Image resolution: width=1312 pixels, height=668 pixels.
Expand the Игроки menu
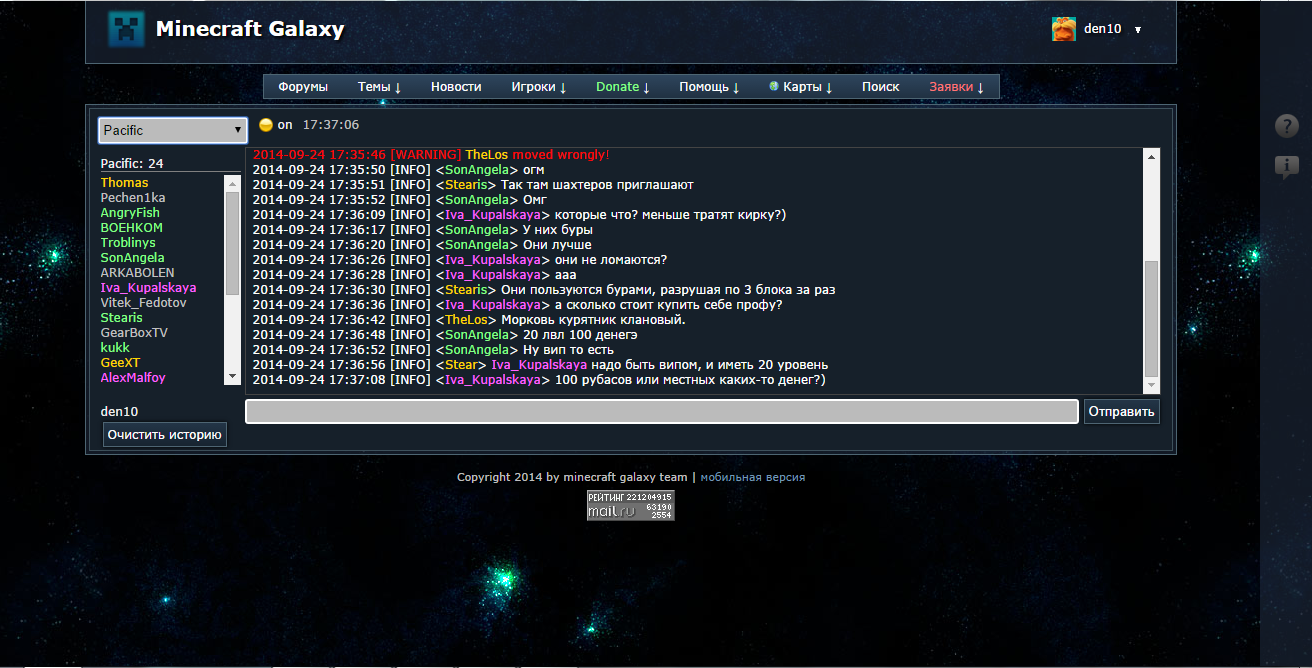coord(539,87)
